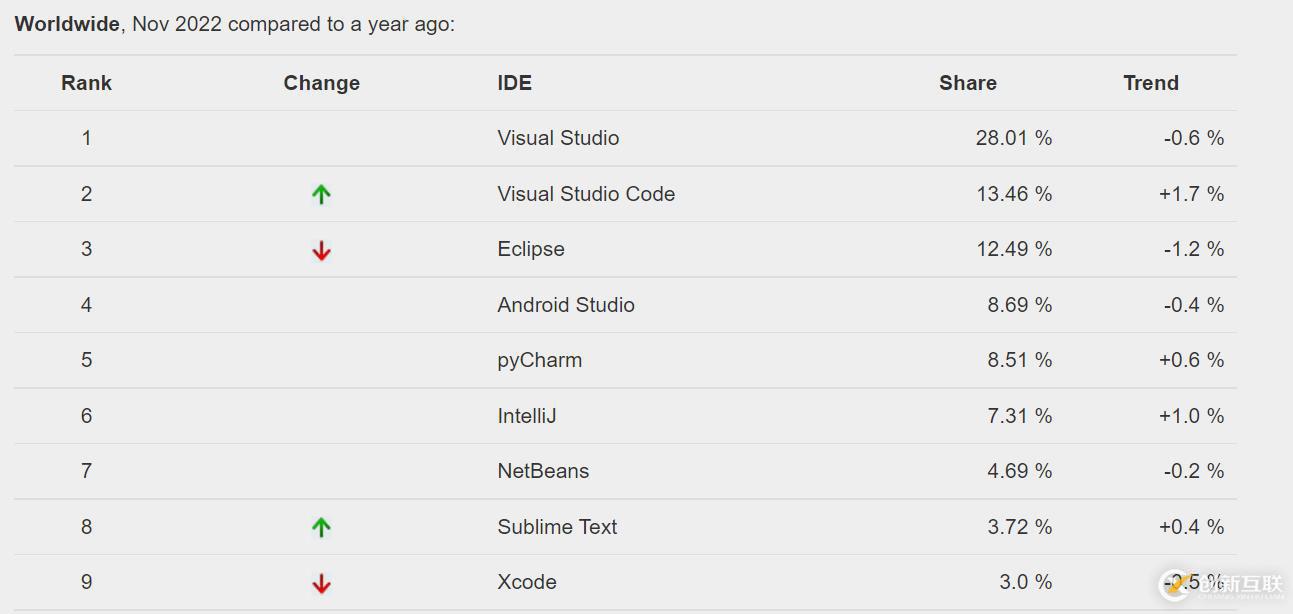Click the red down arrow beside Xcode
The height and width of the screenshot is (614, 1293).
point(321,583)
